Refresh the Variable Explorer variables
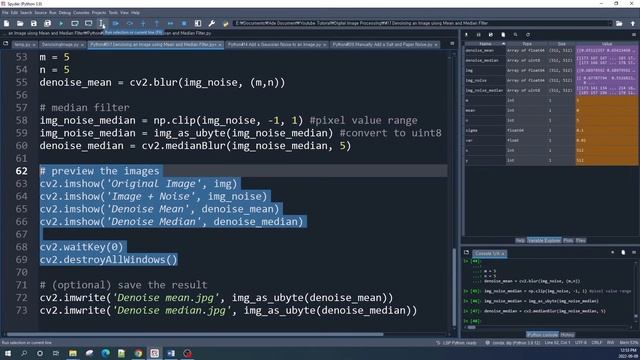 pos(528,35)
